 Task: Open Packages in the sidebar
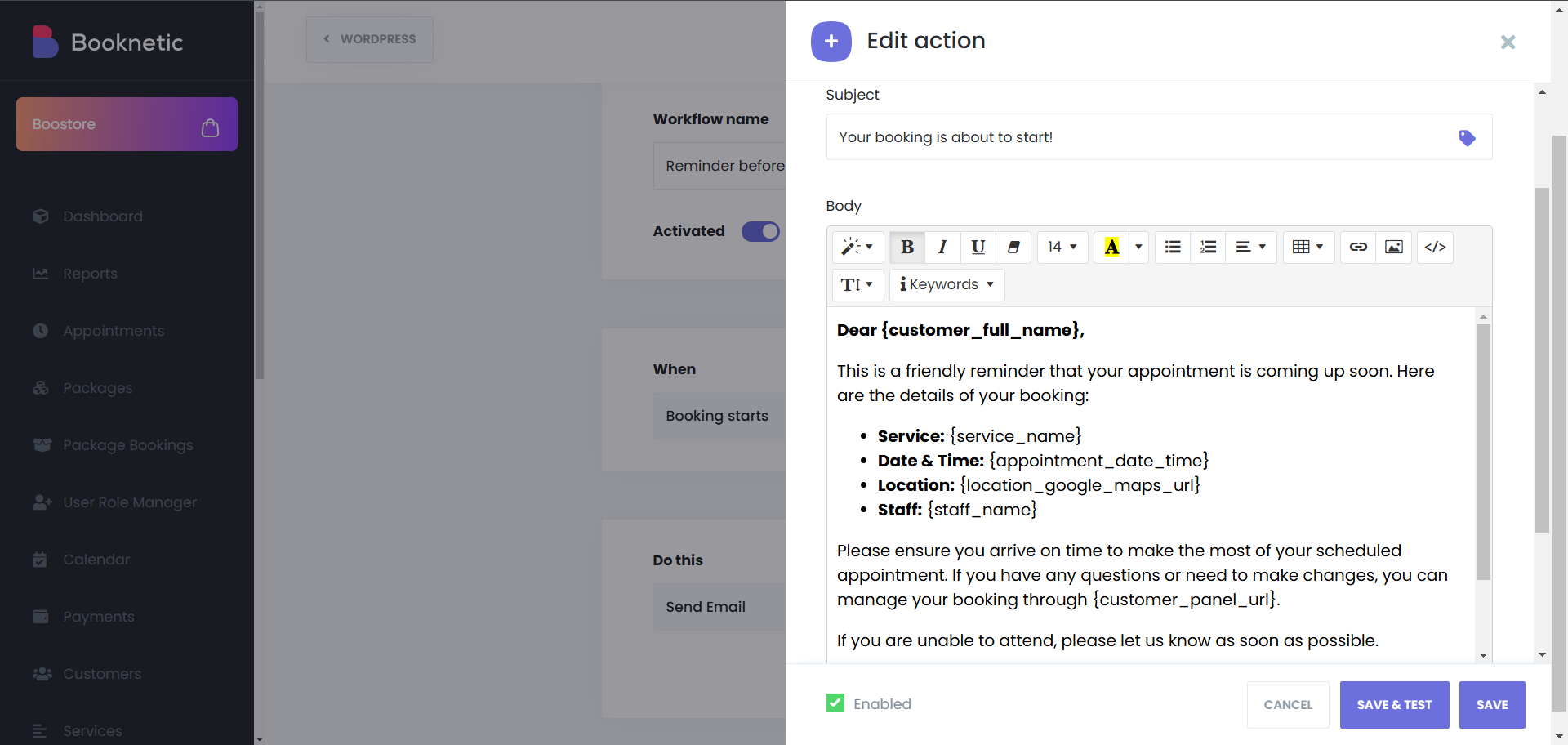click(97, 388)
